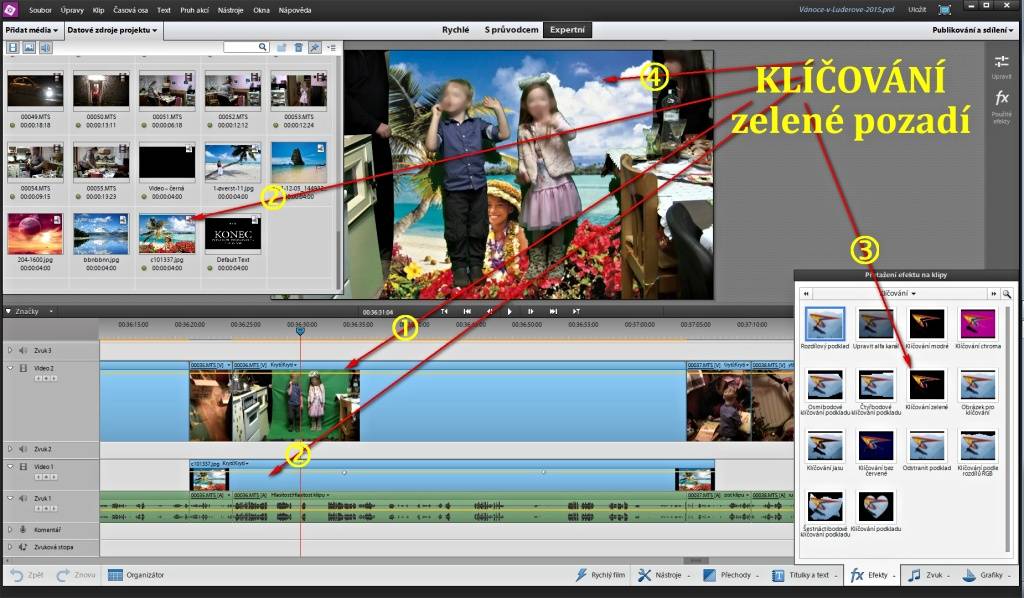The width and height of the screenshot is (1024, 598).
Task: Toggle the Video 2 track film icon
Action: pos(23,368)
